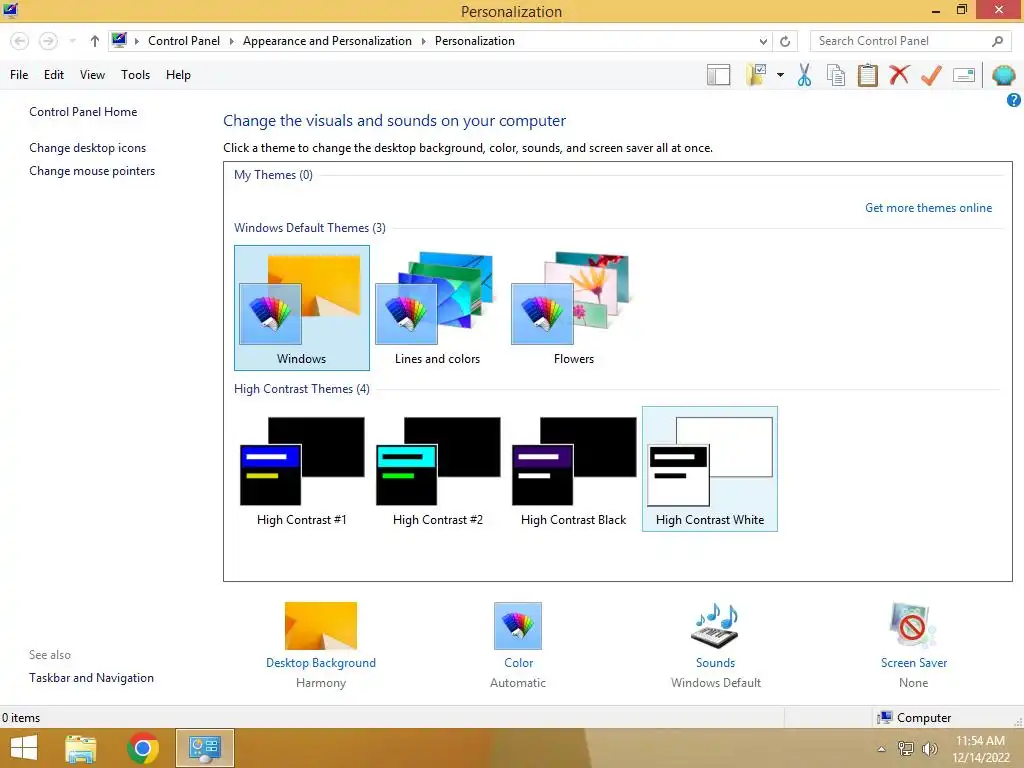The image size is (1024, 768).
Task: Open the Screen Saver settings icon
Action: point(913,626)
